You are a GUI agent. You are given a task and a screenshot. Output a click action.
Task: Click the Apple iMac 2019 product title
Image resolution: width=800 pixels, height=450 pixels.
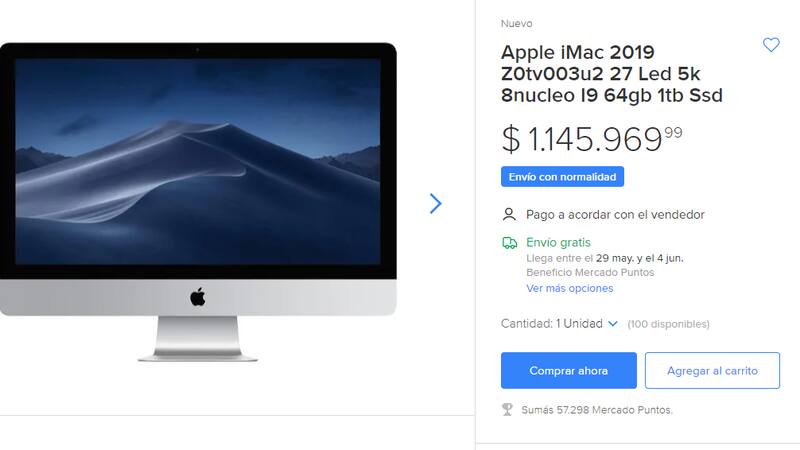tap(612, 74)
